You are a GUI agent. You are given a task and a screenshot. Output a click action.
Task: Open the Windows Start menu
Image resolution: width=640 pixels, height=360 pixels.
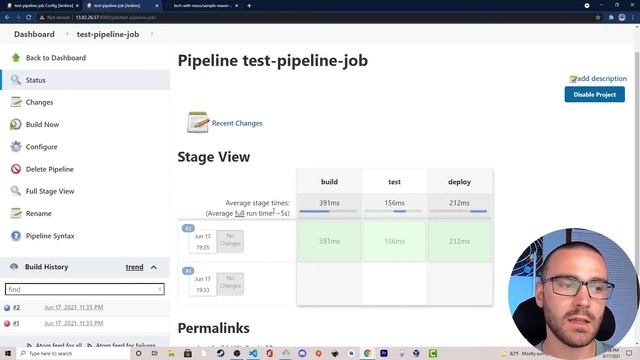click(x=8, y=353)
